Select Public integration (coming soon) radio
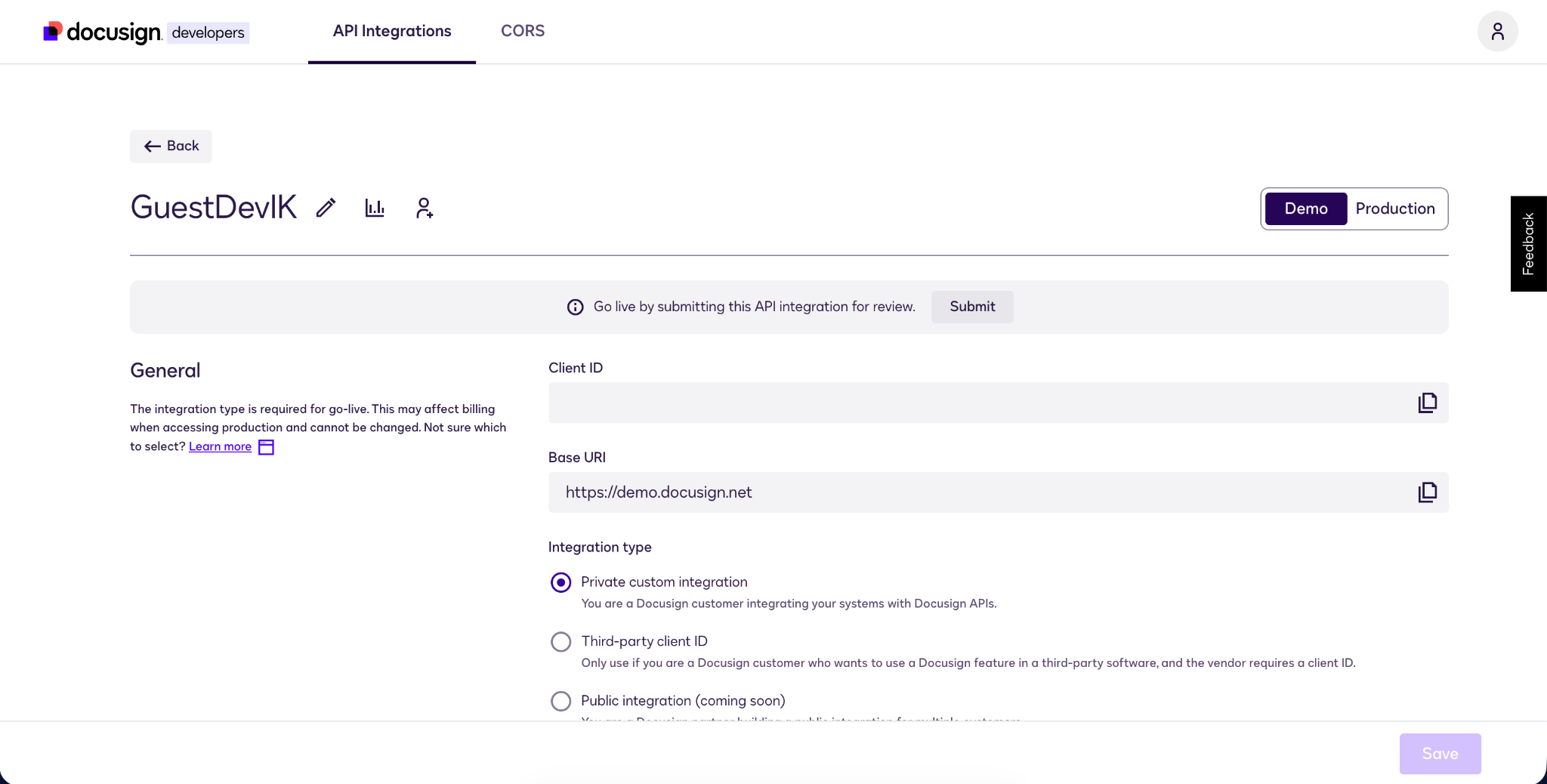This screenshot has width=1547, height=784. click(x=560, y=701)
